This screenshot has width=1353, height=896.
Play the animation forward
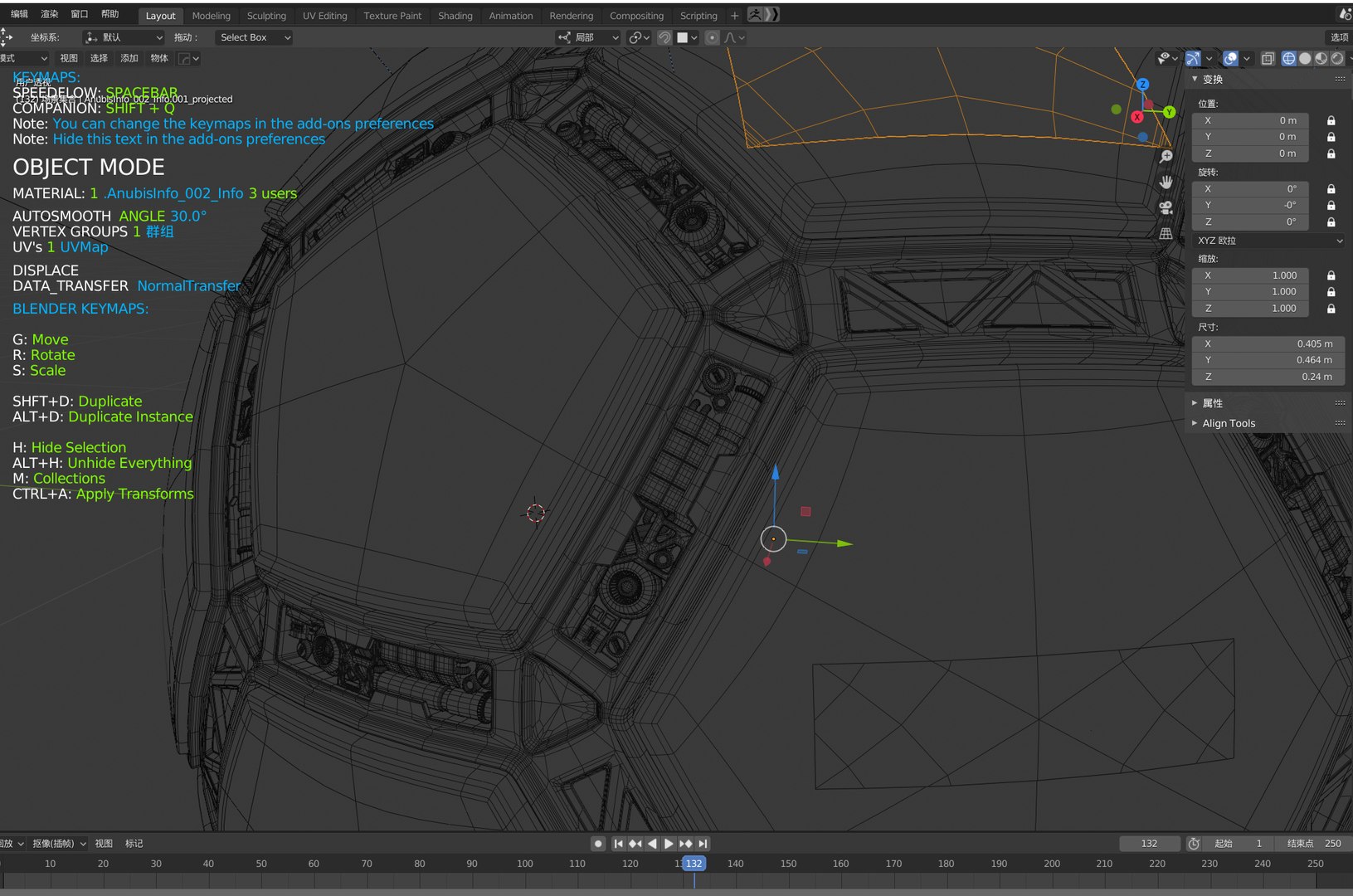click(669, 844)
